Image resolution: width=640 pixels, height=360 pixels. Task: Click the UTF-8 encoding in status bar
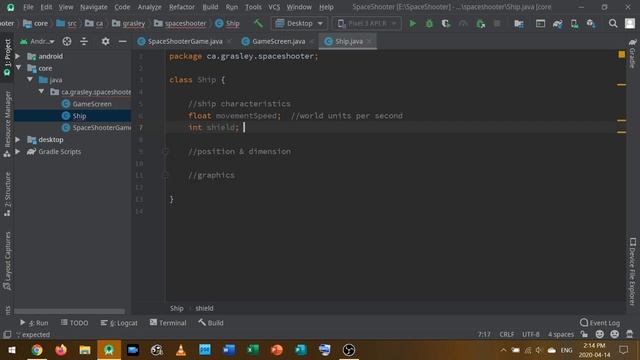531,334
